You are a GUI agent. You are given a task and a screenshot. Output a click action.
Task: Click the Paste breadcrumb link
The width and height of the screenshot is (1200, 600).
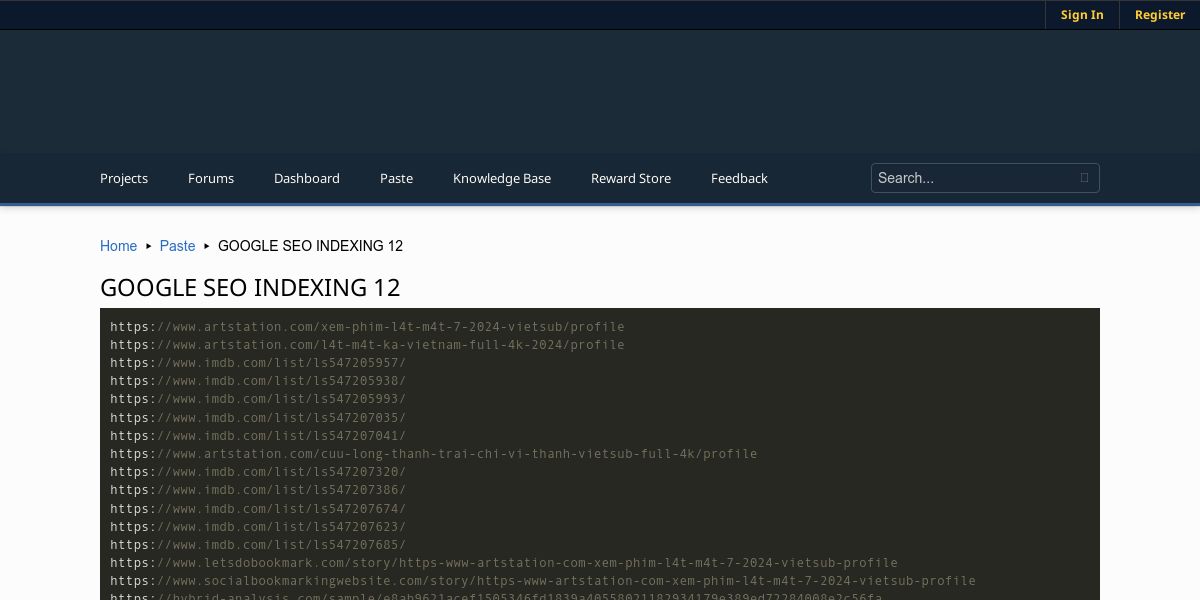click(178, 246)
